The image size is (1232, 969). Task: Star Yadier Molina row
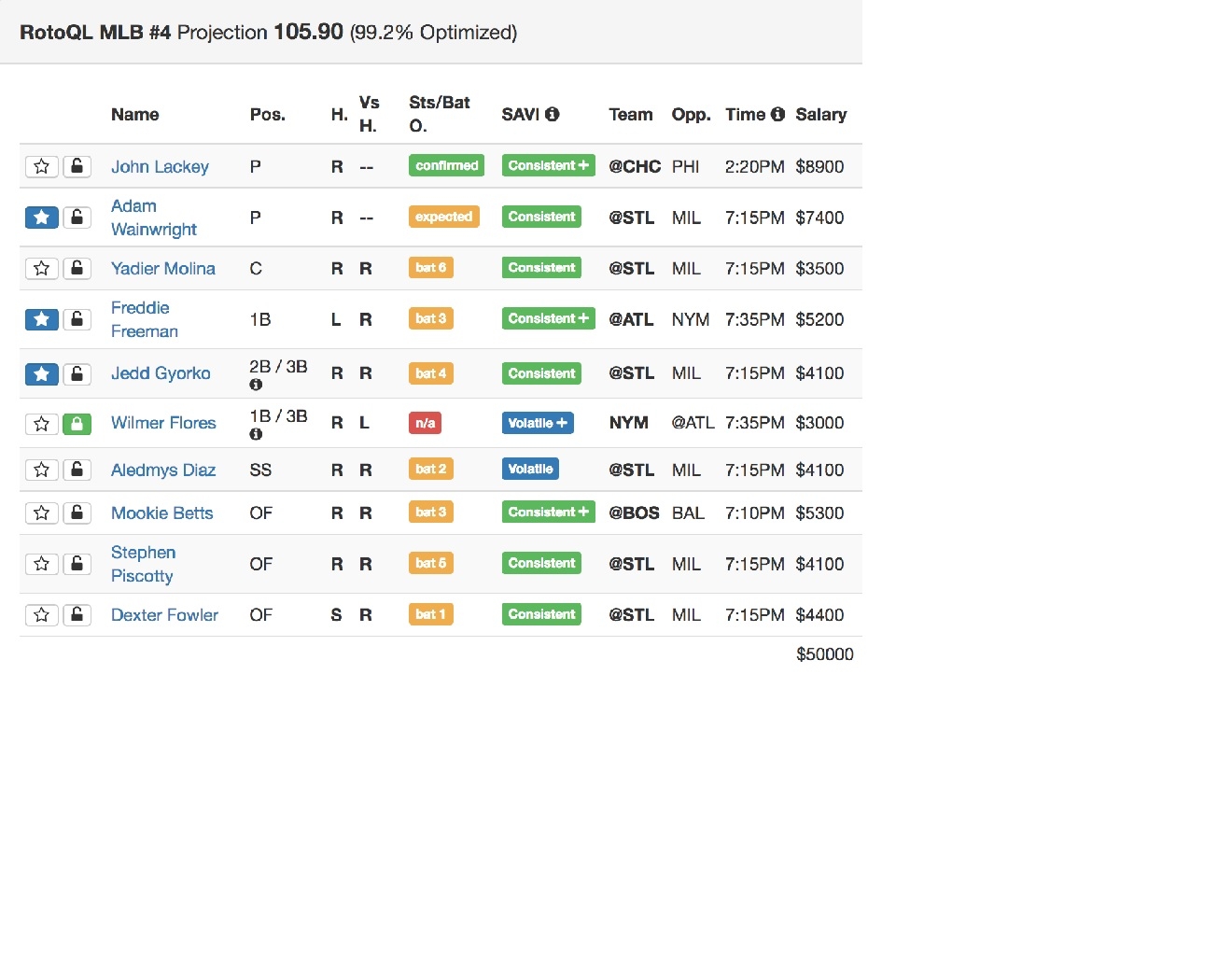(x=42, y=268)
